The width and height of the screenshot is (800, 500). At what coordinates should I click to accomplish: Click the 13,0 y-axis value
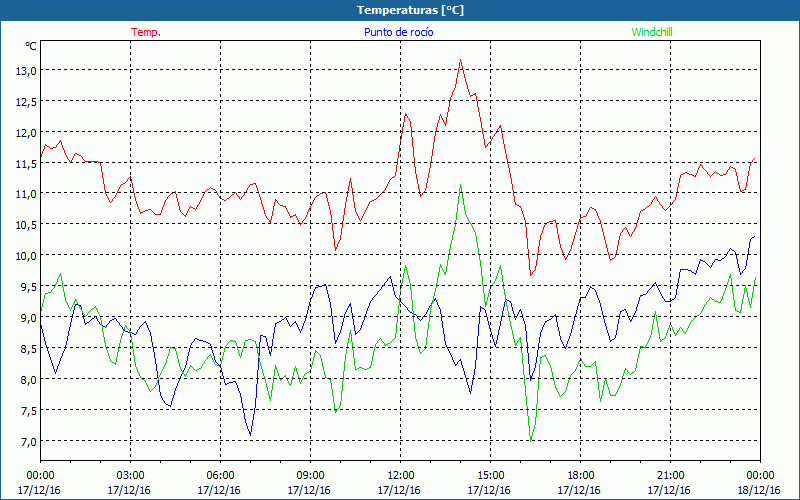(27, 70)
